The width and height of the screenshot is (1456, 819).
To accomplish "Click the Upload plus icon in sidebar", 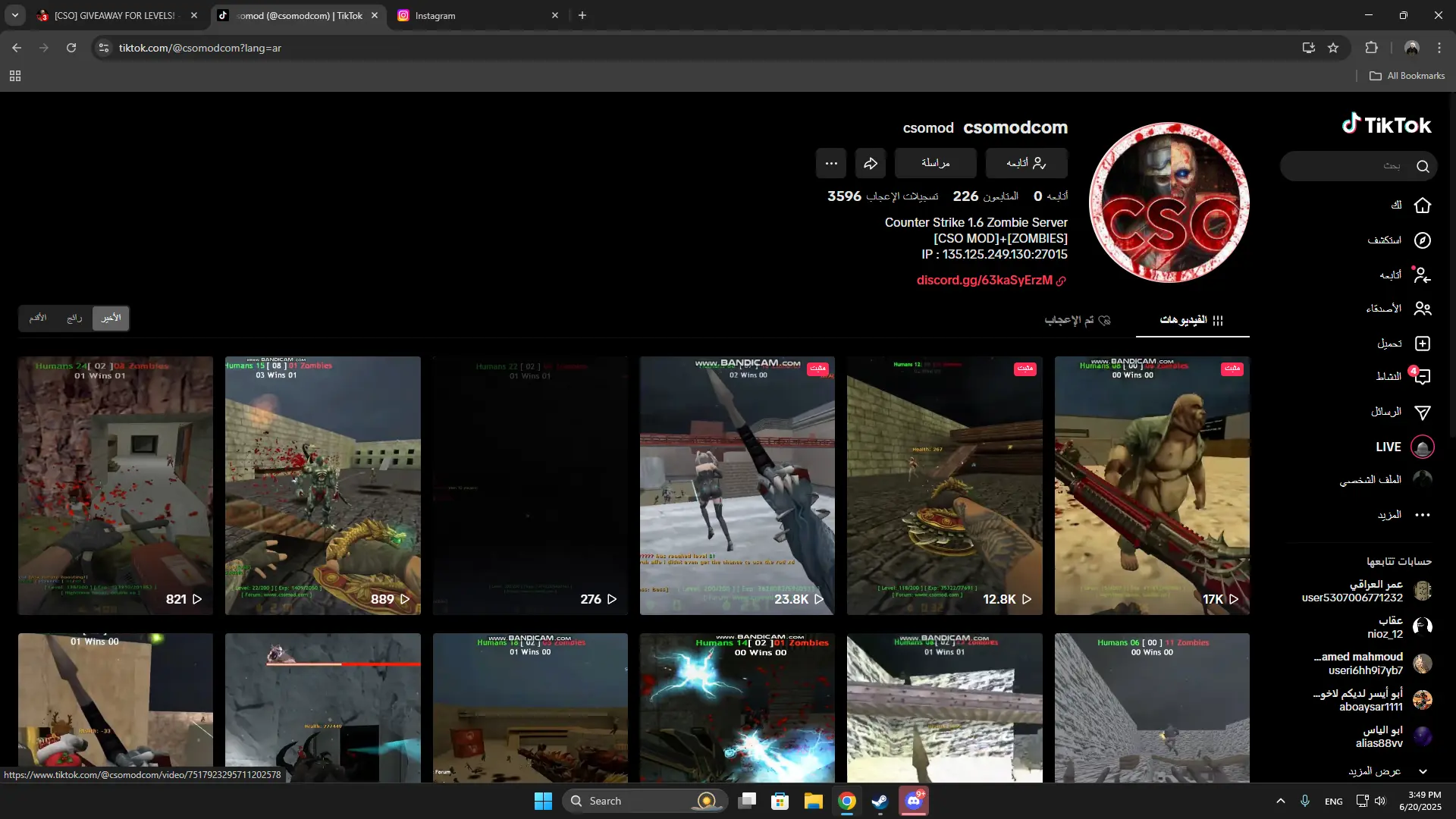I will pos(1423,344).
